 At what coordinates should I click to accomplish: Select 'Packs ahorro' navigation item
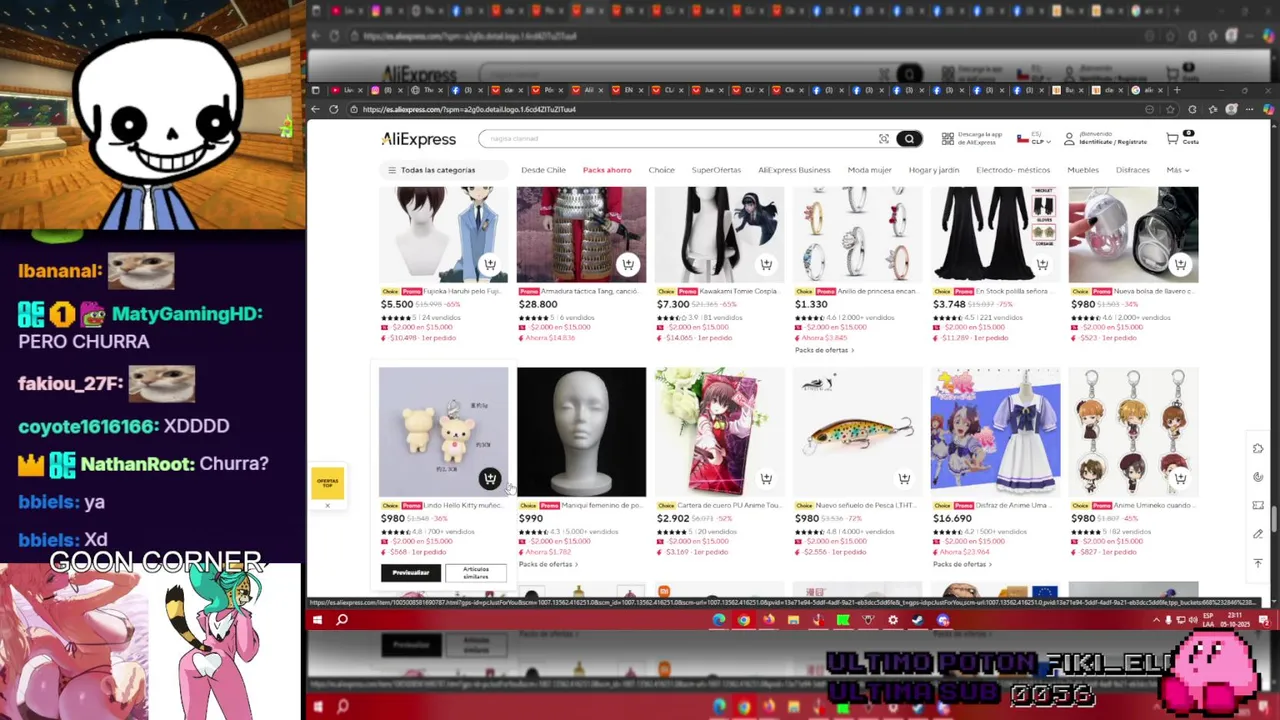click(607, 170)
